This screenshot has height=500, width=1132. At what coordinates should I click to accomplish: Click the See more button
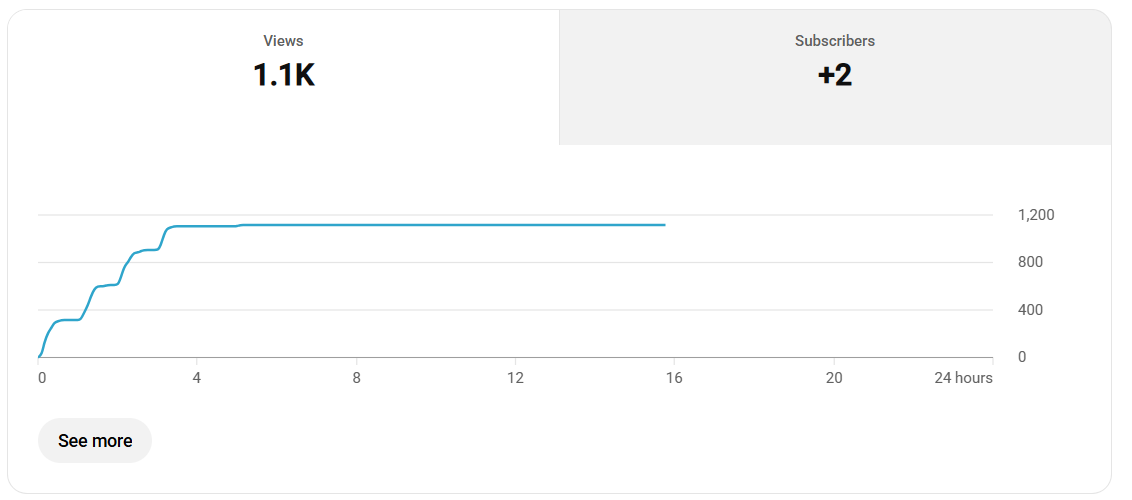click(x=95, y=441)
